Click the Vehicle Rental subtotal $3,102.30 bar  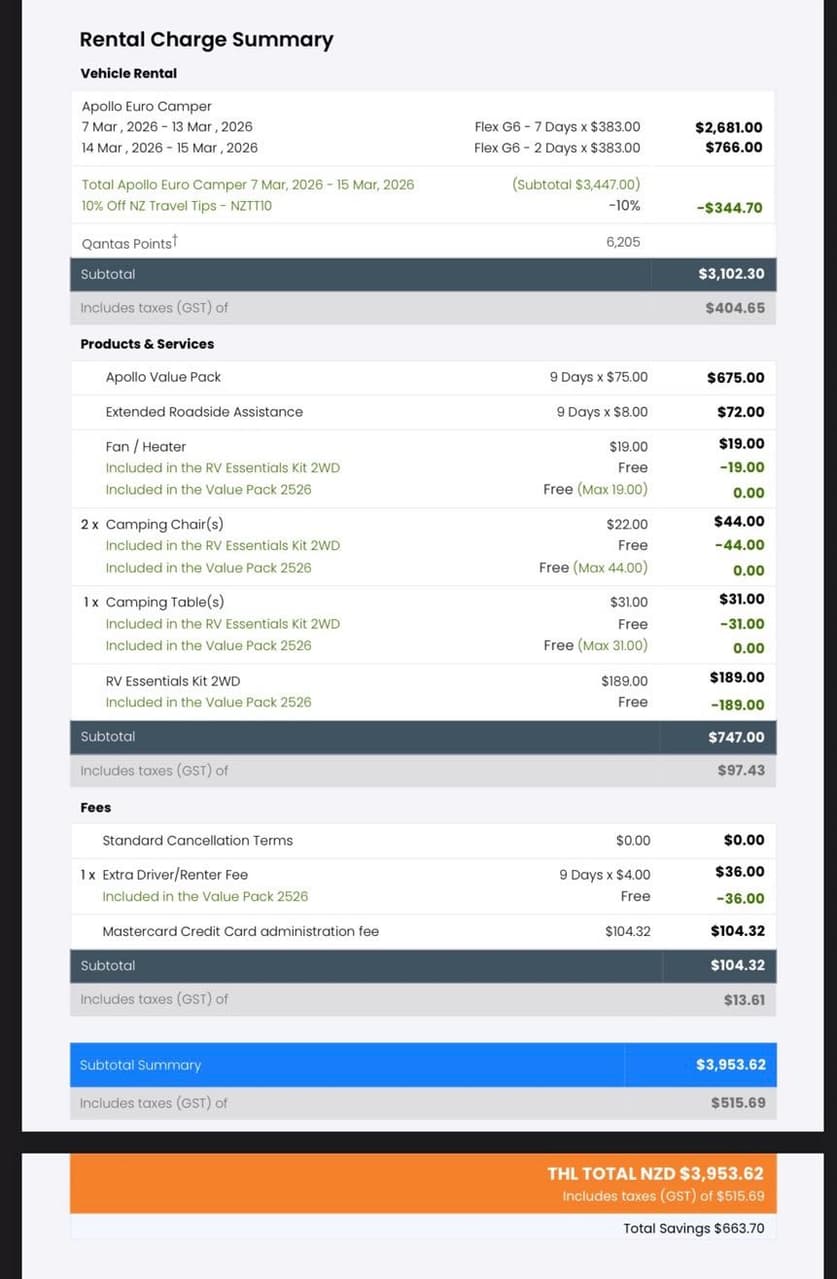click(x=423, y=274)
